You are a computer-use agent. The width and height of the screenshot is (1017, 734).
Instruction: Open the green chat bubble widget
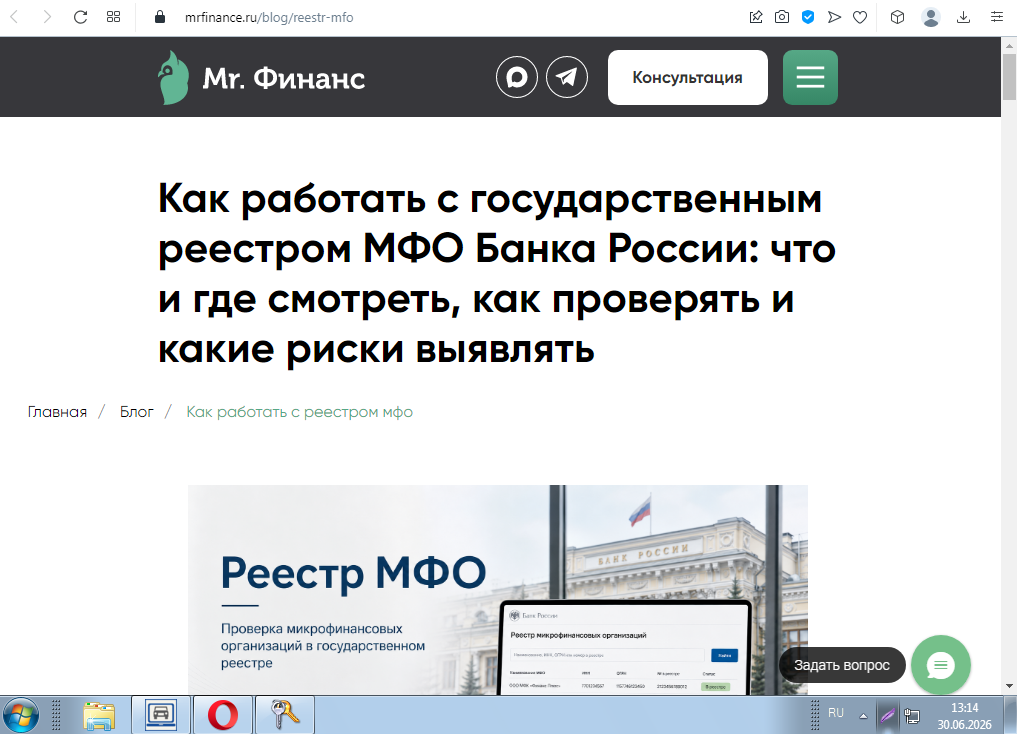click(x=940, y=665)
